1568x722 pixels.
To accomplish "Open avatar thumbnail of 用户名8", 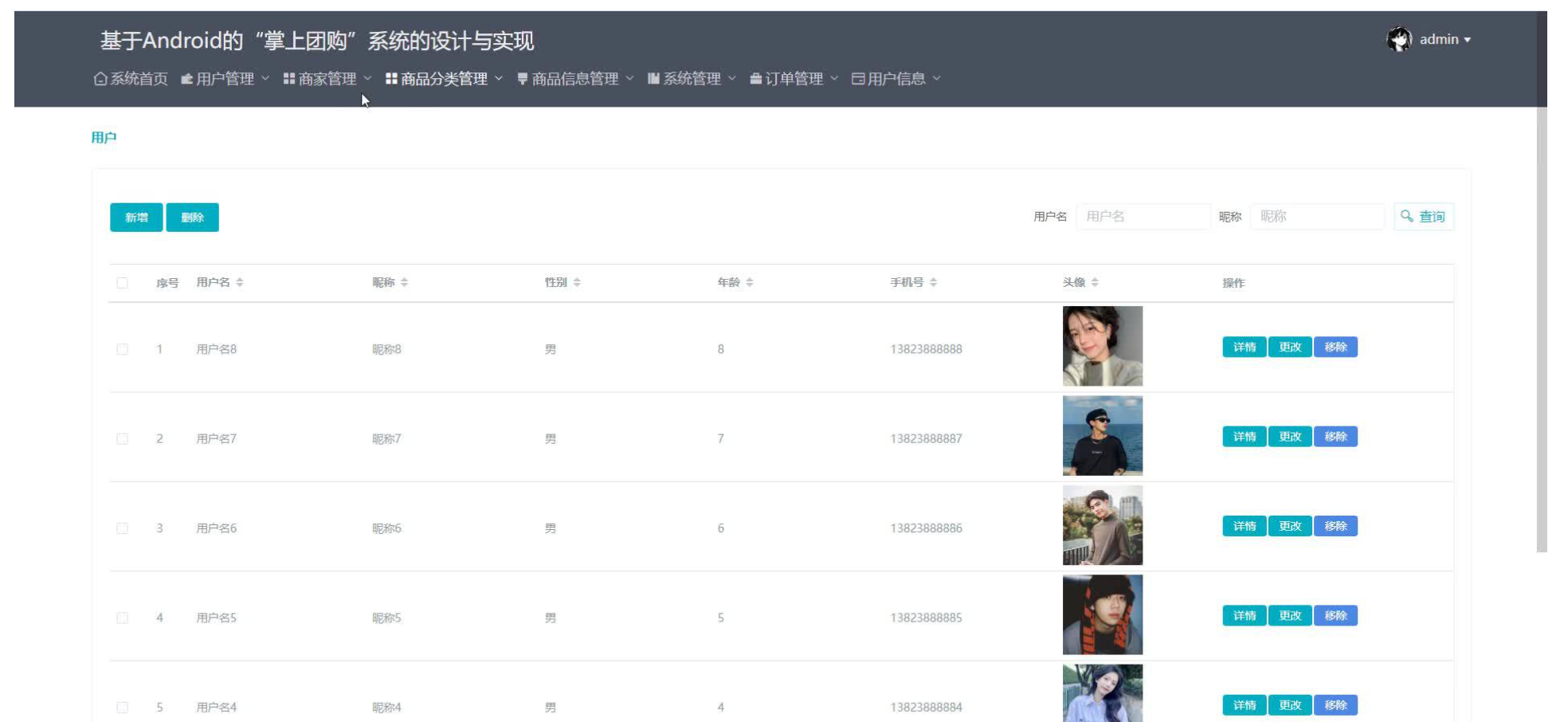I will pos(1103,346).
